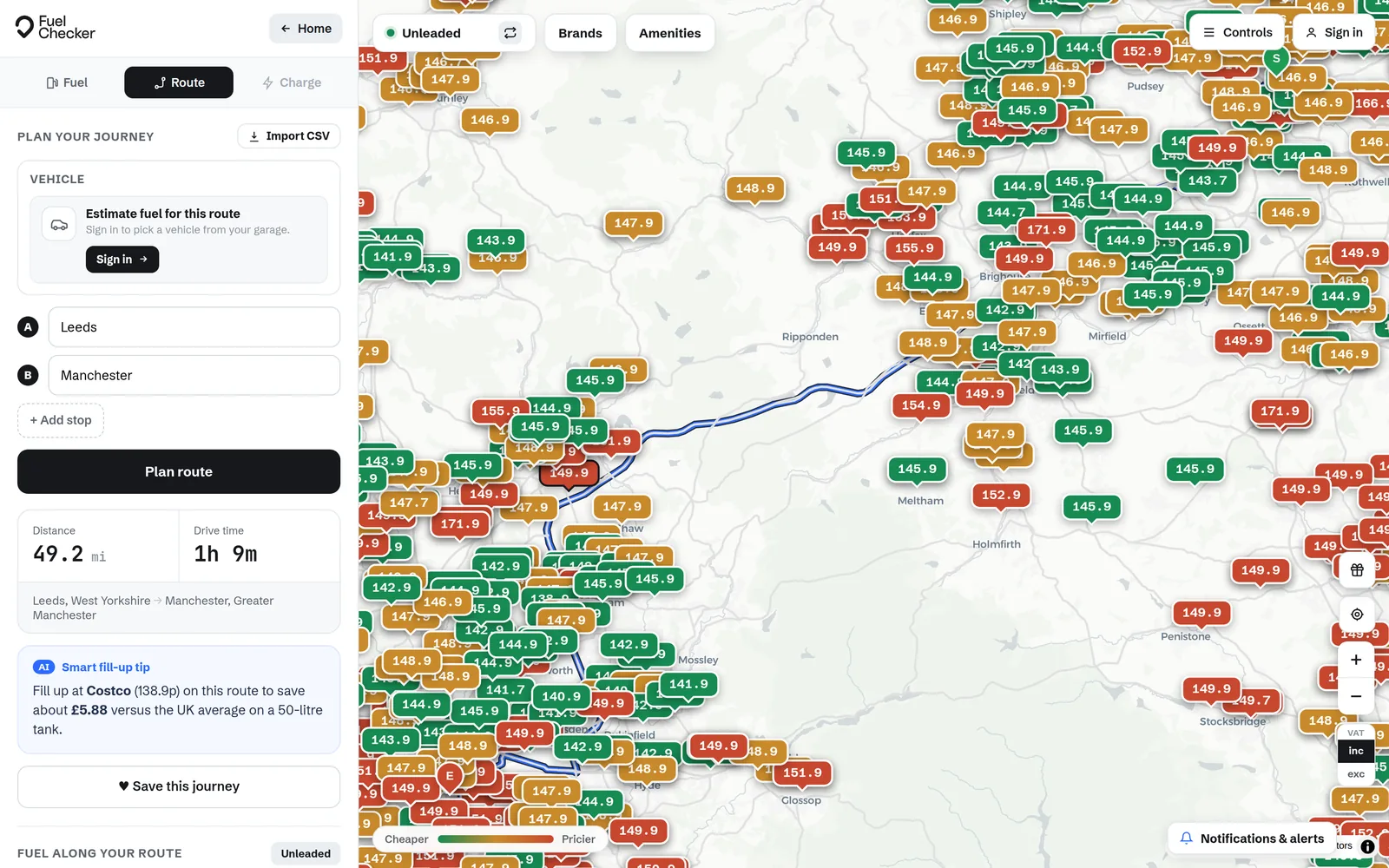Screen dimensions: 1389x868
Task: Click the Holmfirth map label
Action: tap(997, 544)
